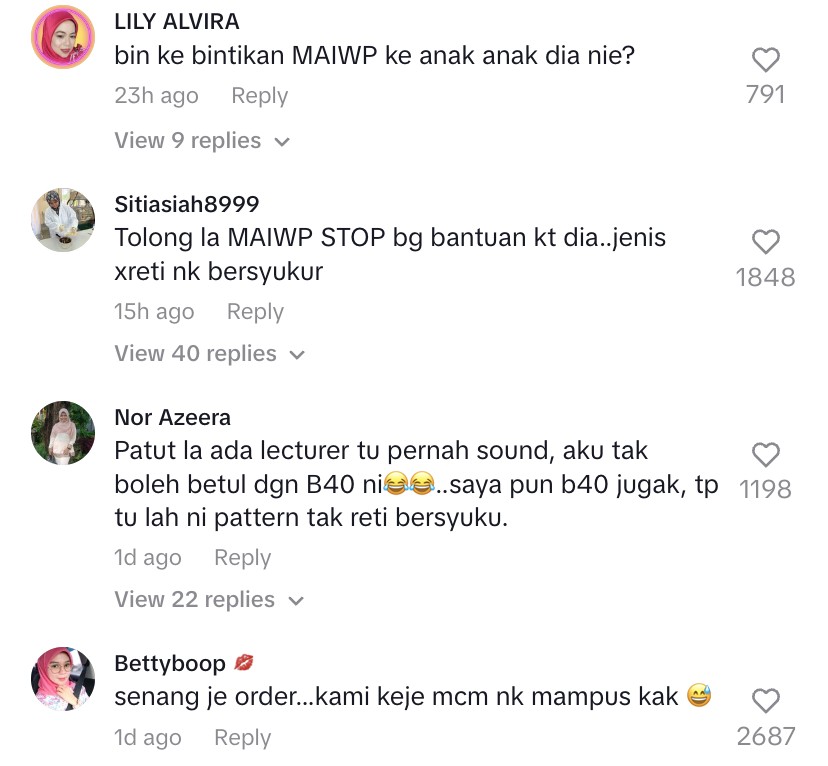Like Nor Azeera's comment
This screenshot has width=828, height=766.
[766, 455]
